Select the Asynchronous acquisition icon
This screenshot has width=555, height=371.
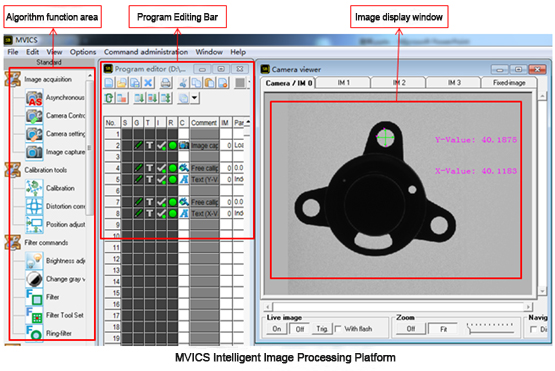(x=34, y=98)
